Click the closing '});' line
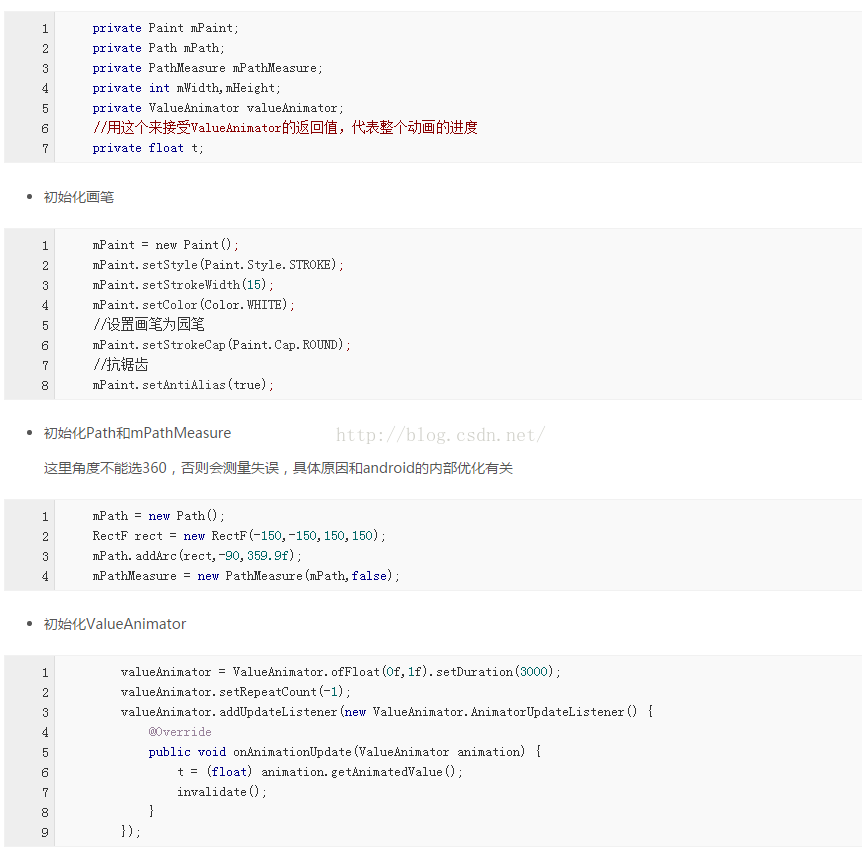This screenshot has height=848, width=862. (130, 832)
